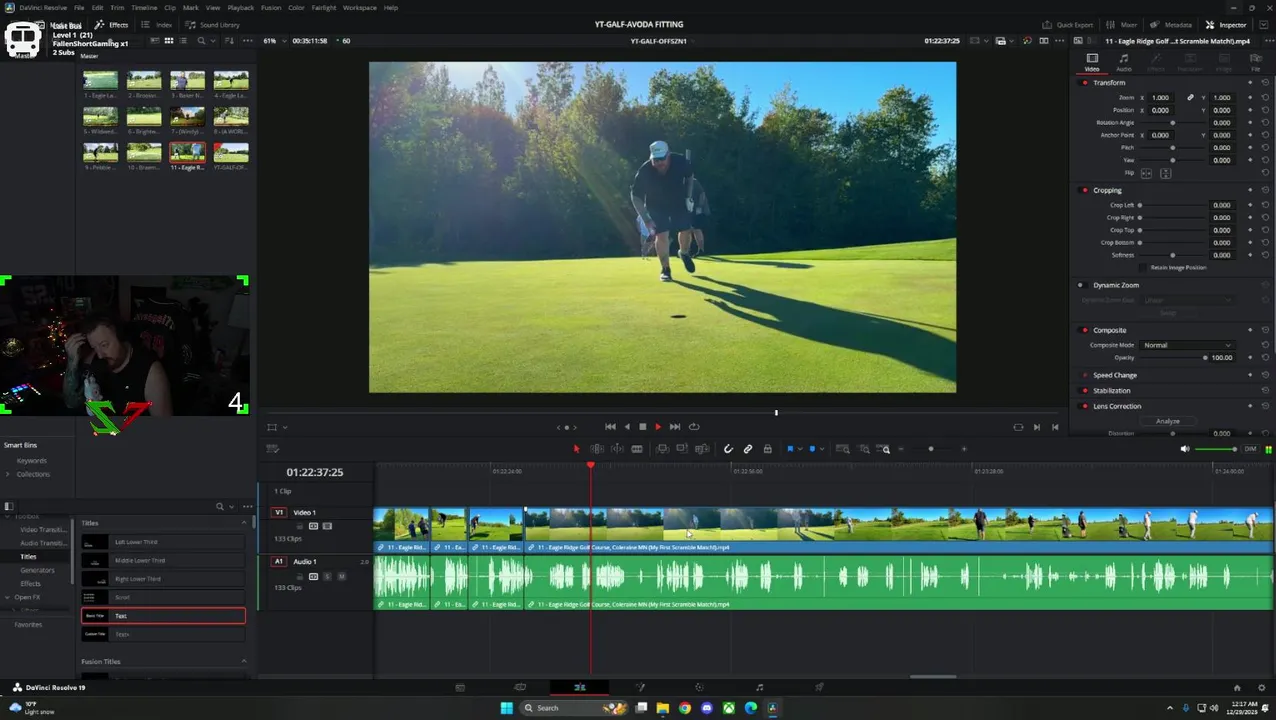Screen dimensions: 1276x720
Task: Toggle the Inspector panel button
Action: coord(1226,25)
